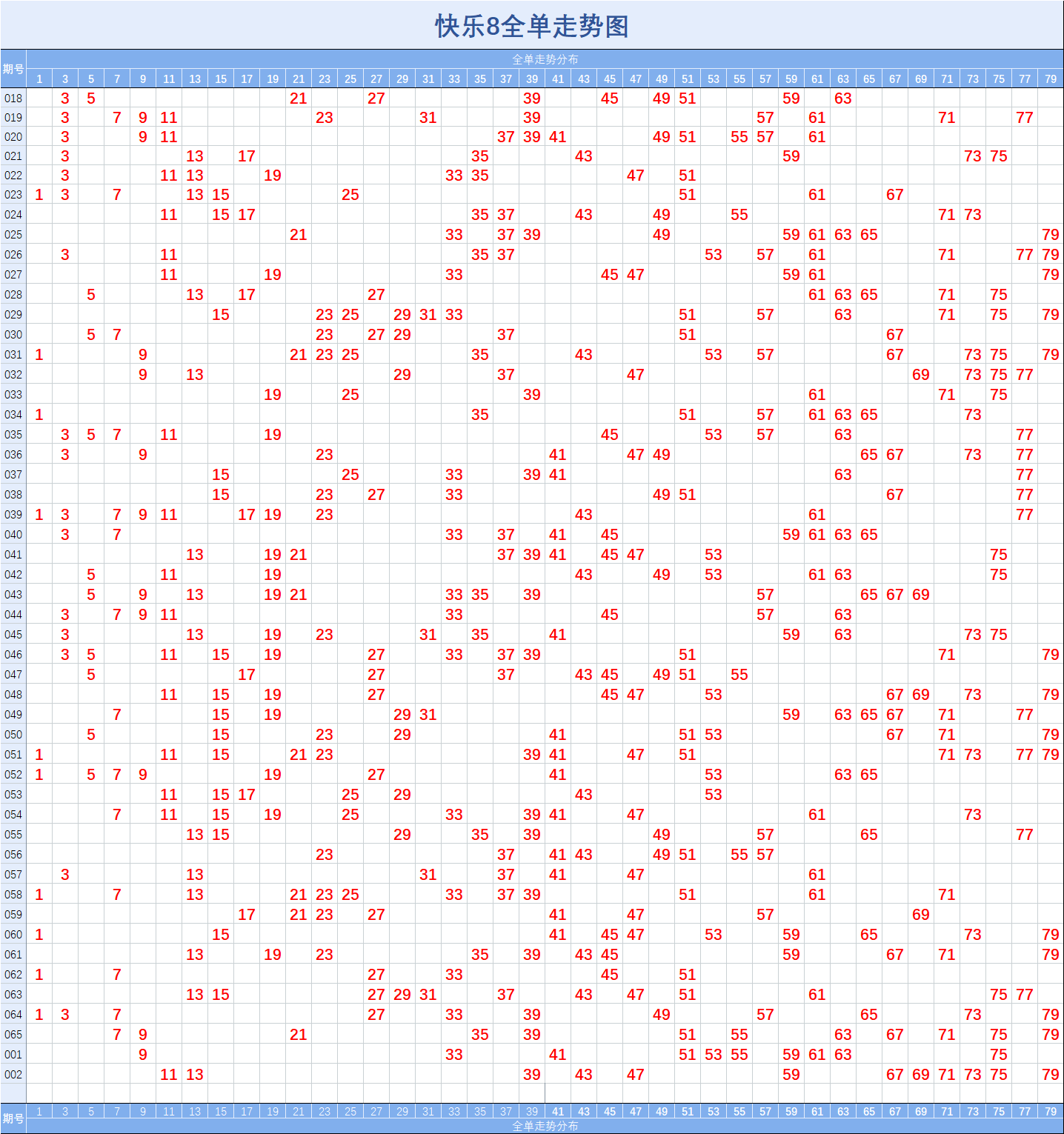
Task: Click number 55 in row 020
Action: (x=739, y=136)
